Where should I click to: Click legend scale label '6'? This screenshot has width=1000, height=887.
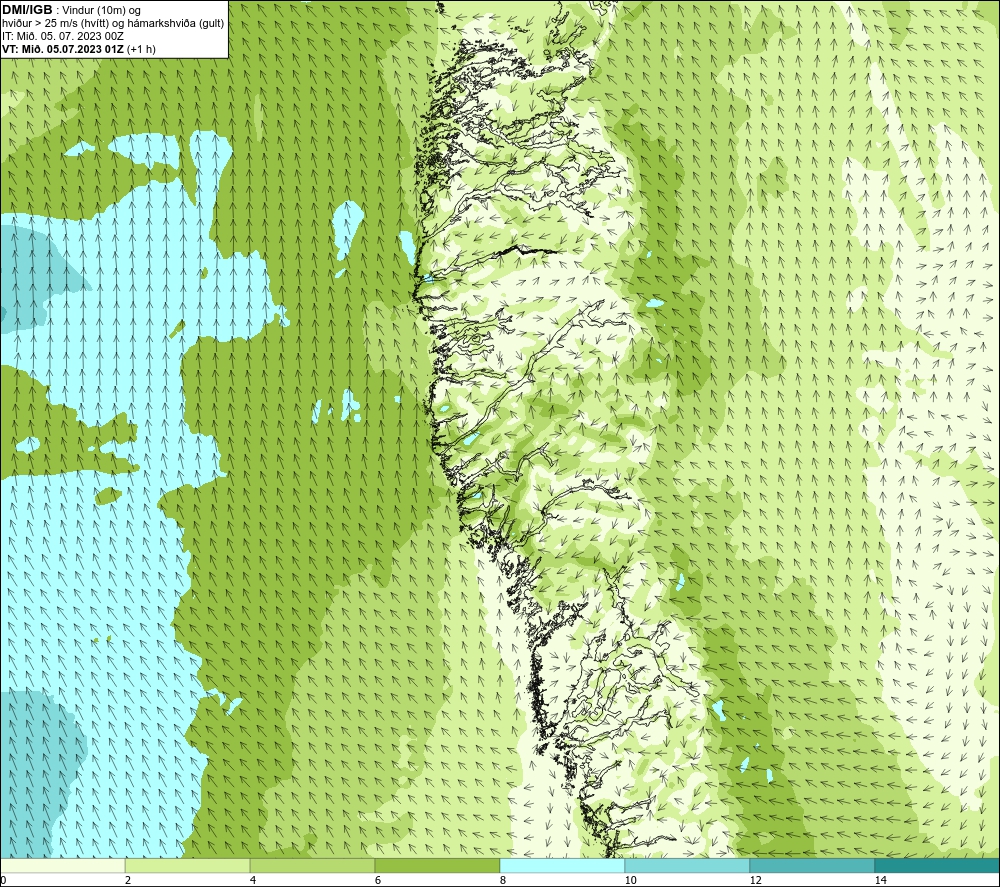pyautogui.click(x=378, y=880)
